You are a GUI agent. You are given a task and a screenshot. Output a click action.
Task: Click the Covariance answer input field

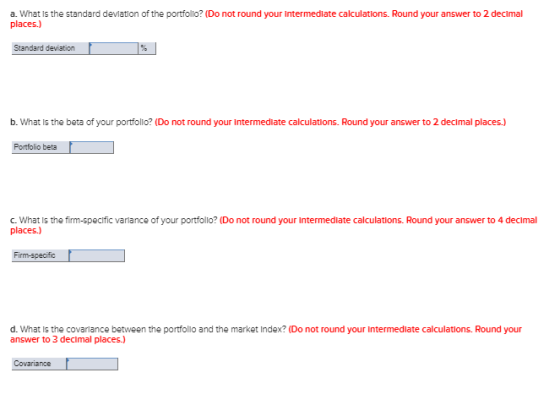92,364
